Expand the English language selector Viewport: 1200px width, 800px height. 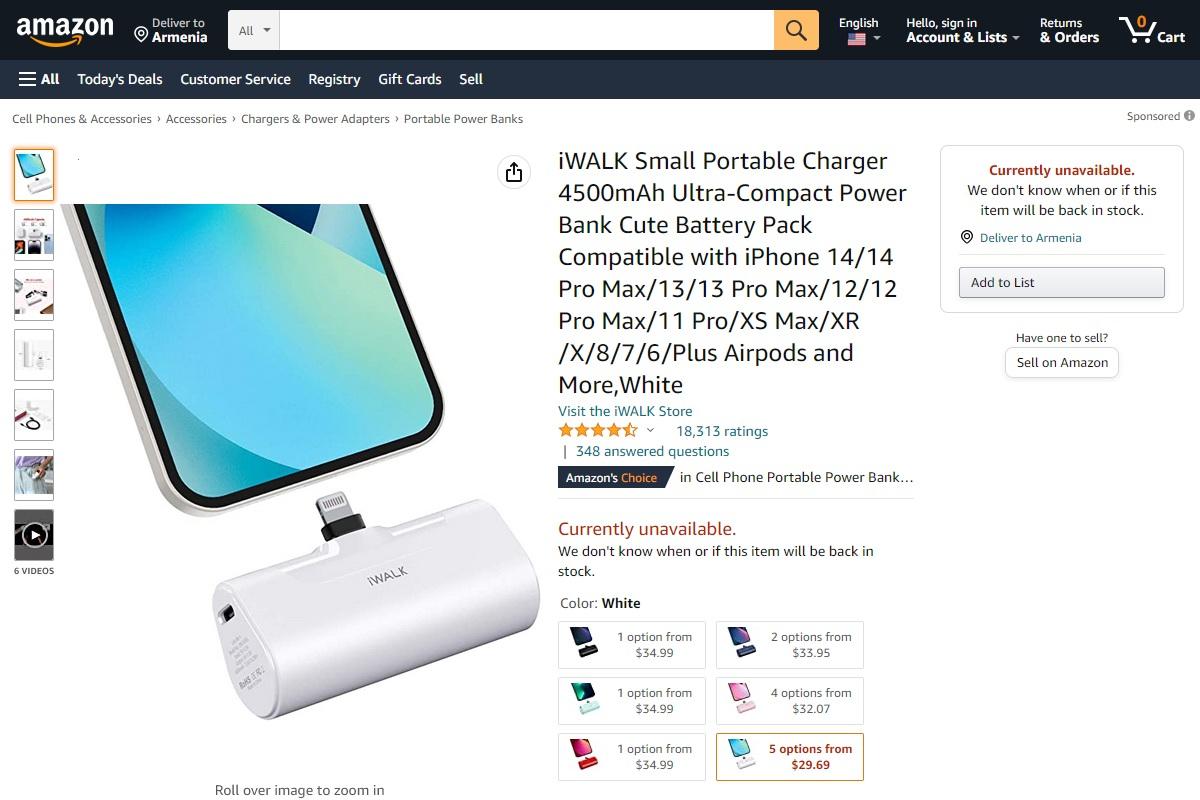coord(862,30)
